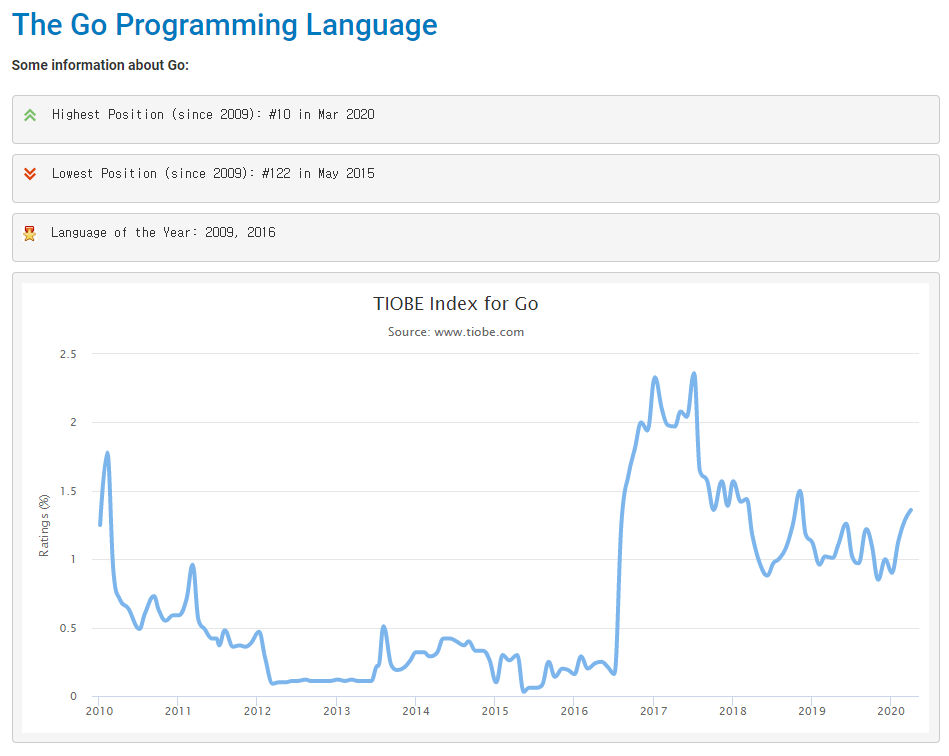This screenshot has height=756, width=949.
Task: Click 'The Go Programming Language' heading
Action: click(x=225, y=25)
